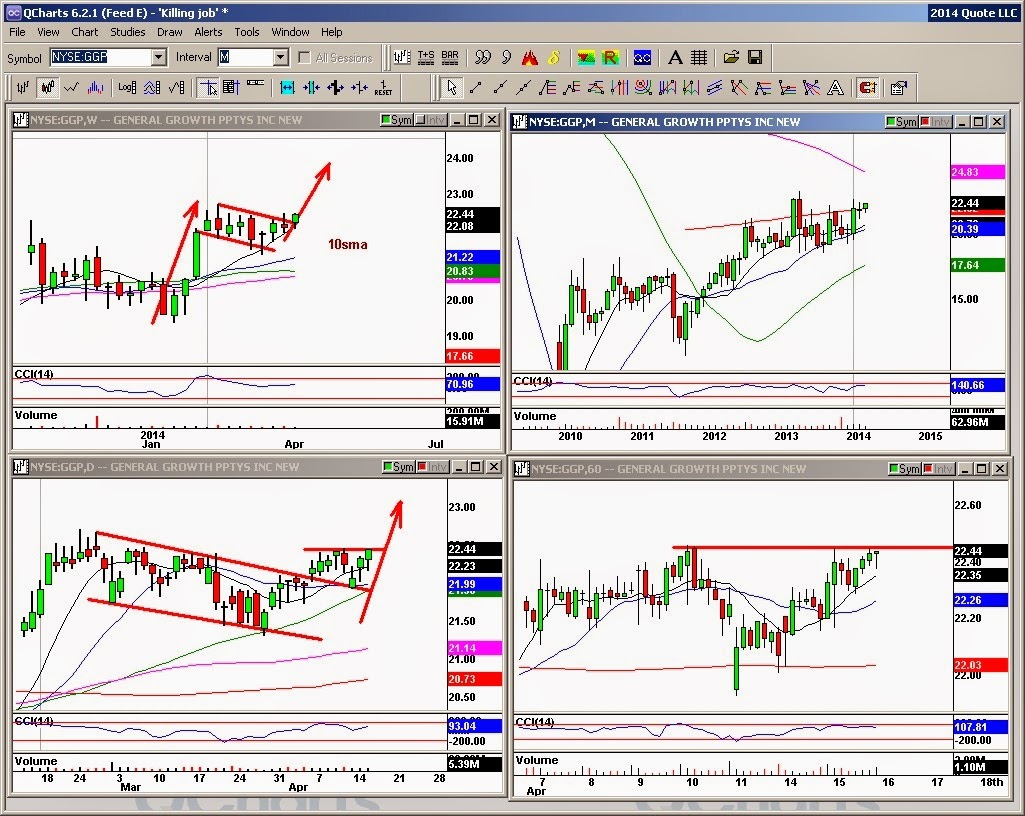Open the T+S time and sales window
Image resolution: width=1025 pixels, height=816 pixels.
pos(426,58)
